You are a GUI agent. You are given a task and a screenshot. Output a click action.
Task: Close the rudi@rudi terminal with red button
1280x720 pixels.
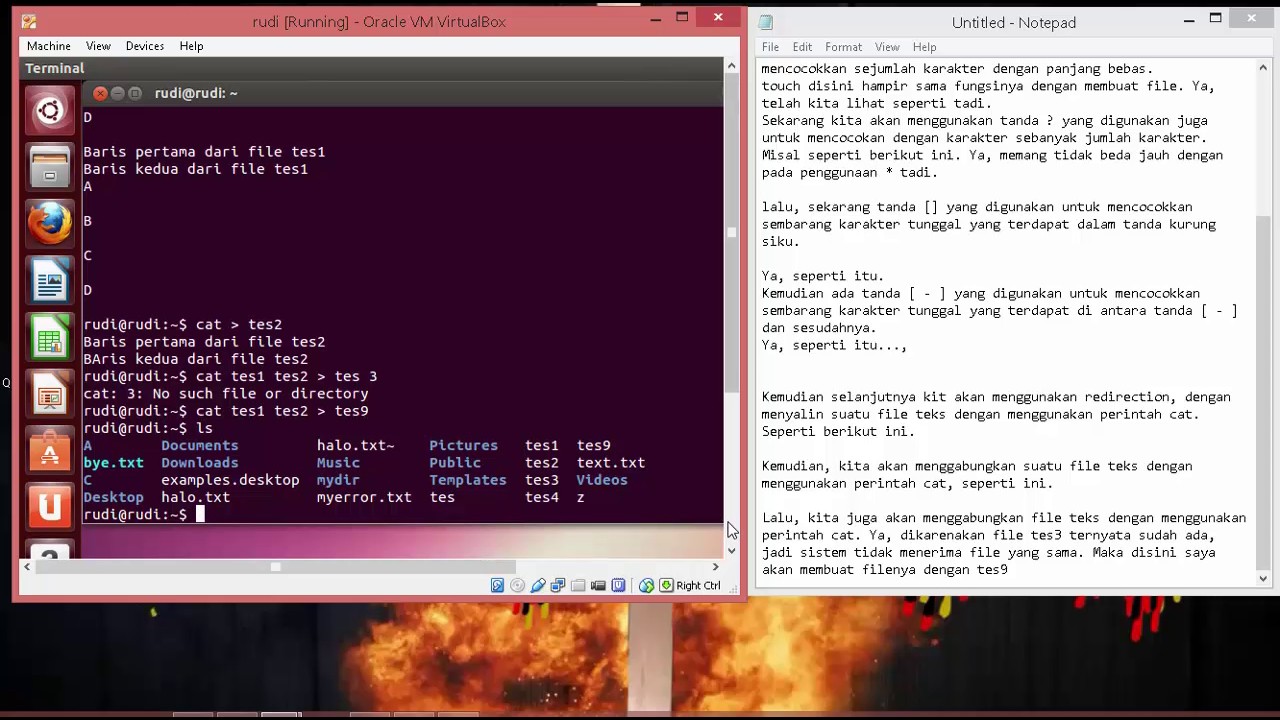coord(100,93)
